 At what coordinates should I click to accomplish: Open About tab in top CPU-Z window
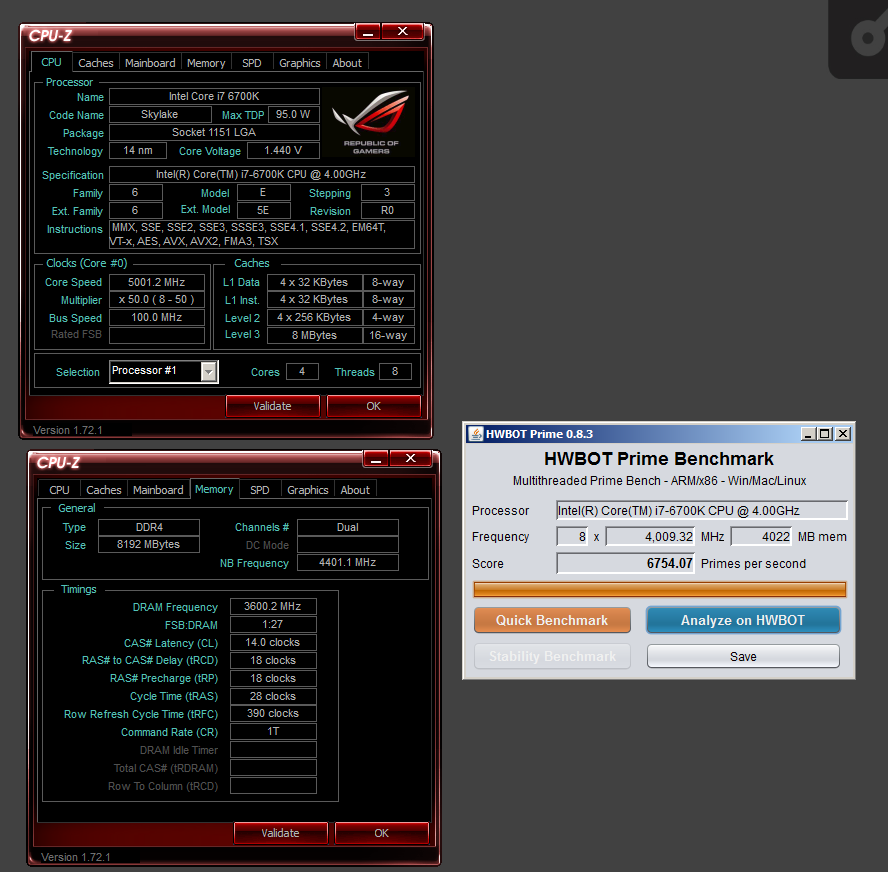coord(347,63)
